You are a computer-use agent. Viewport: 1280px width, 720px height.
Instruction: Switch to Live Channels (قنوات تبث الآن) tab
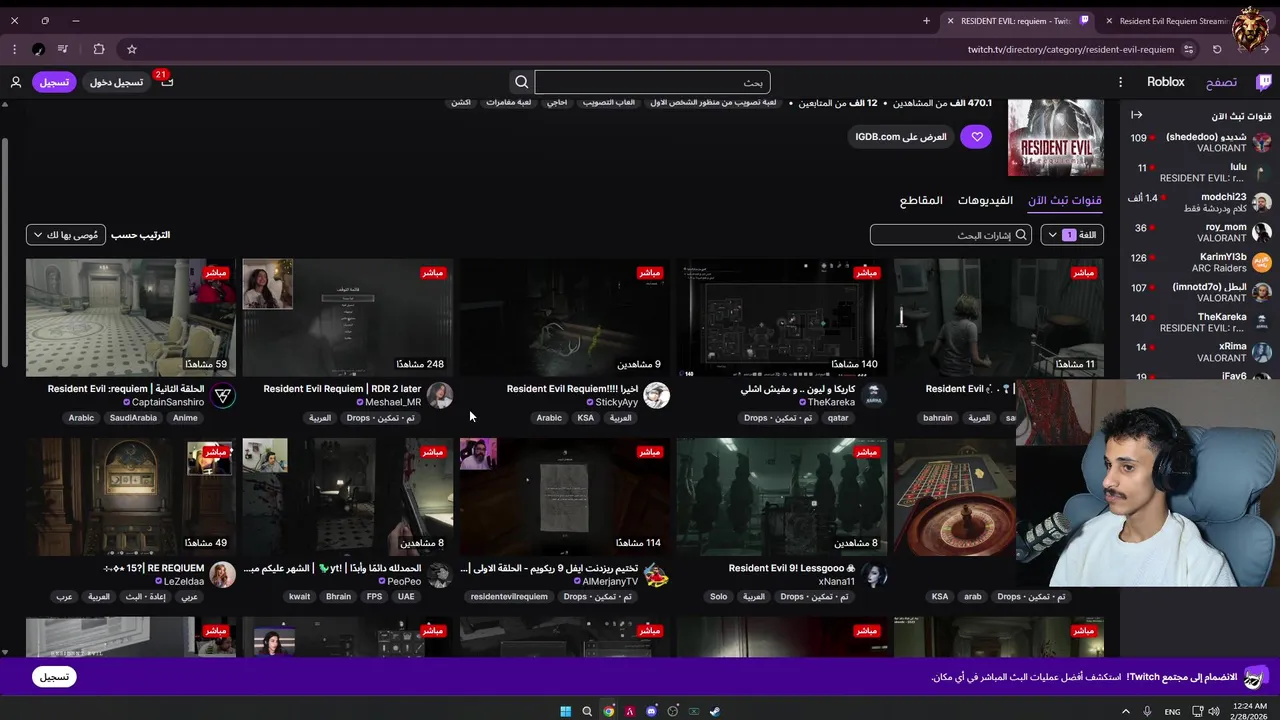1065,200
